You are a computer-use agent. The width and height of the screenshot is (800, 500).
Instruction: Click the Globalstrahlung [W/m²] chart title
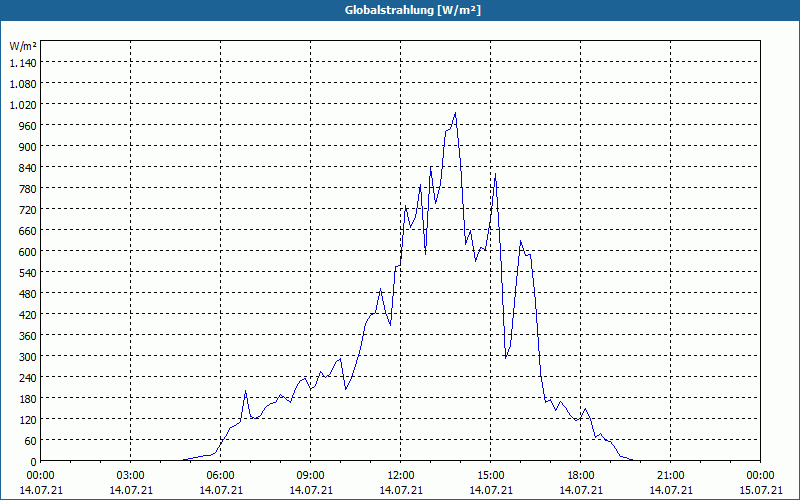(x=412, y=10)
